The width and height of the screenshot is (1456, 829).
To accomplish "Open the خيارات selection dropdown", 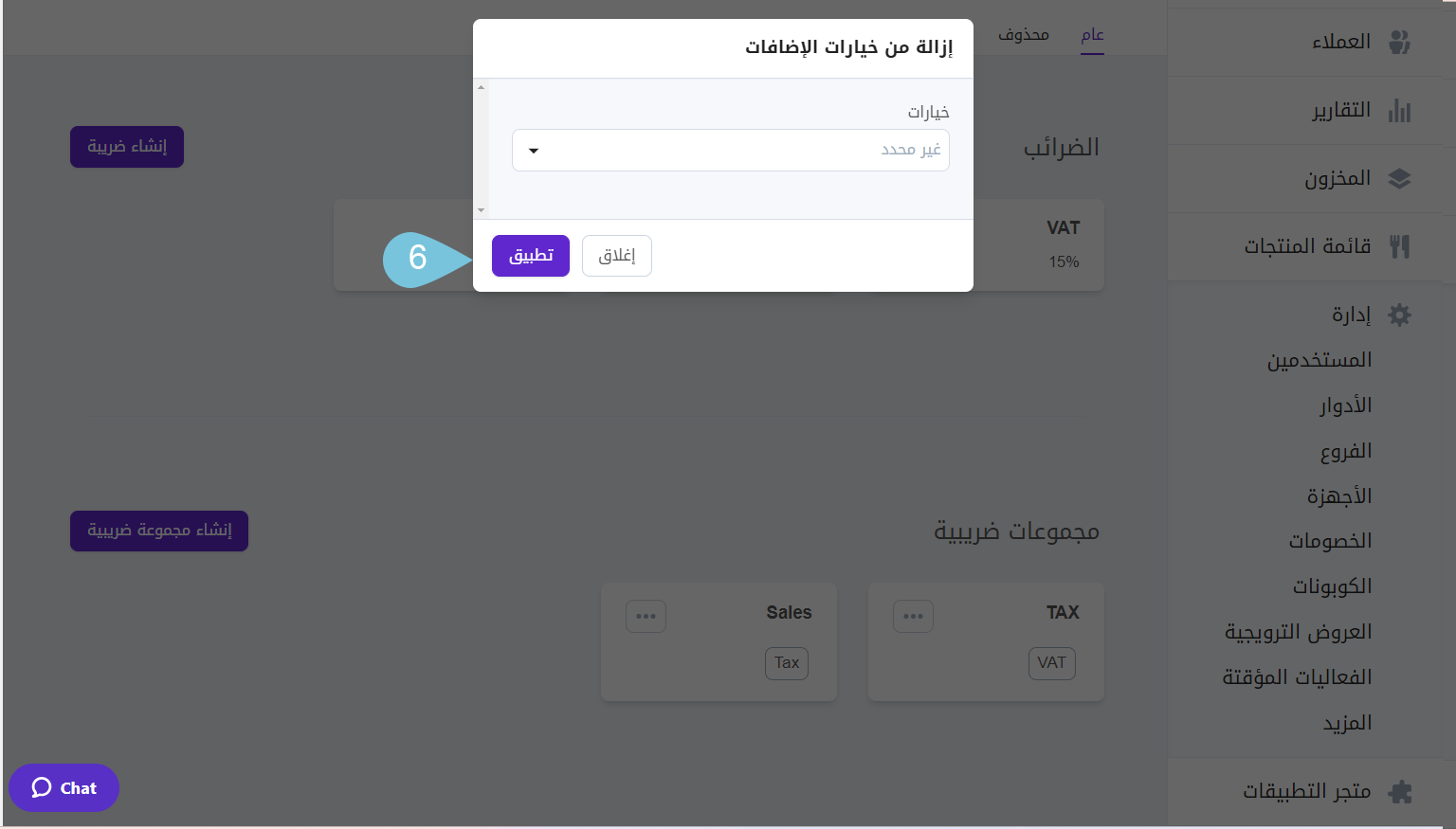I will 730,150.
